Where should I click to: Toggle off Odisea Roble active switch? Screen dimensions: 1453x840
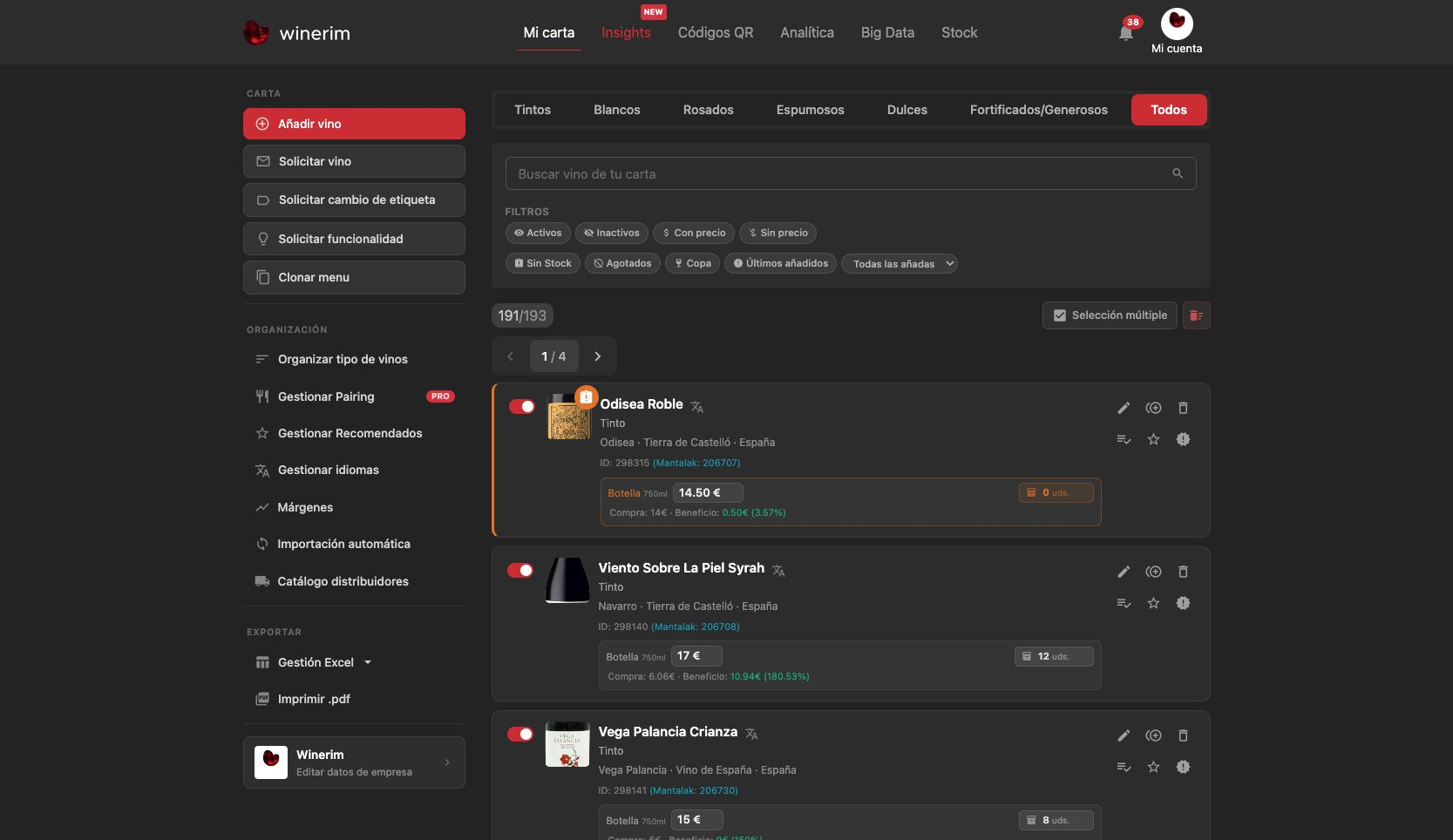(x=521, y=406)
